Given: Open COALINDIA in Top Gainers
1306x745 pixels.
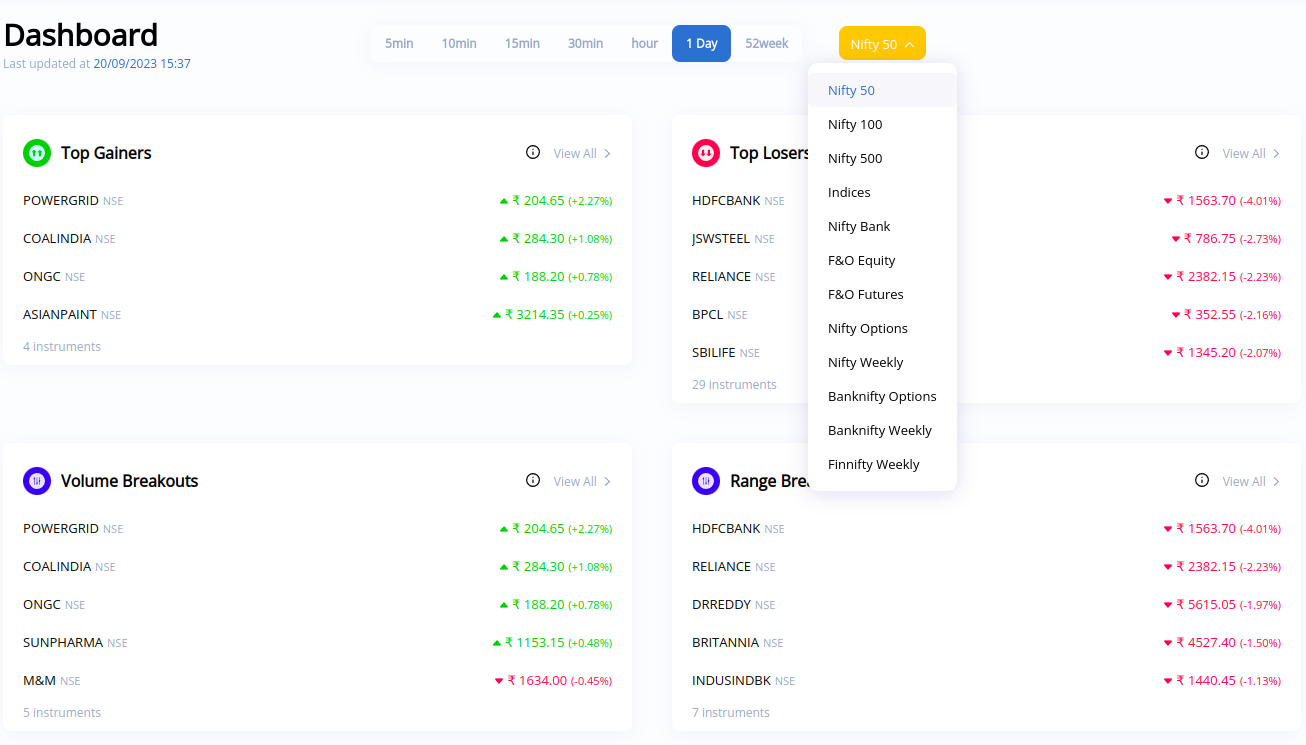Looking at the screenshot, I should [317, 239].
